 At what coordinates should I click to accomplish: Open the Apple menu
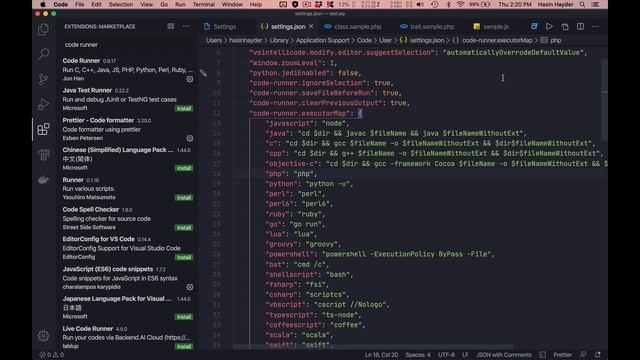click(x=43, y=4)
